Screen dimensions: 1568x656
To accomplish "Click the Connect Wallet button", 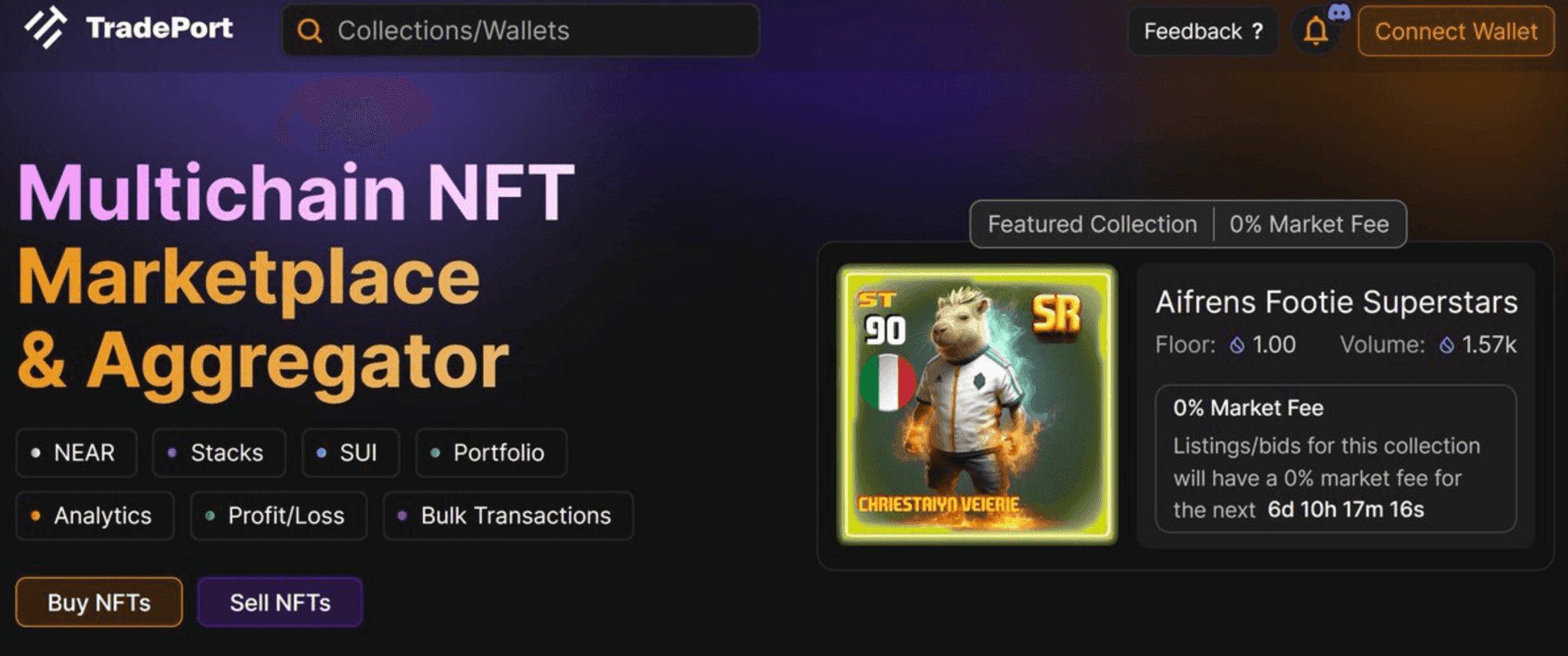I will pos(1456,31).
